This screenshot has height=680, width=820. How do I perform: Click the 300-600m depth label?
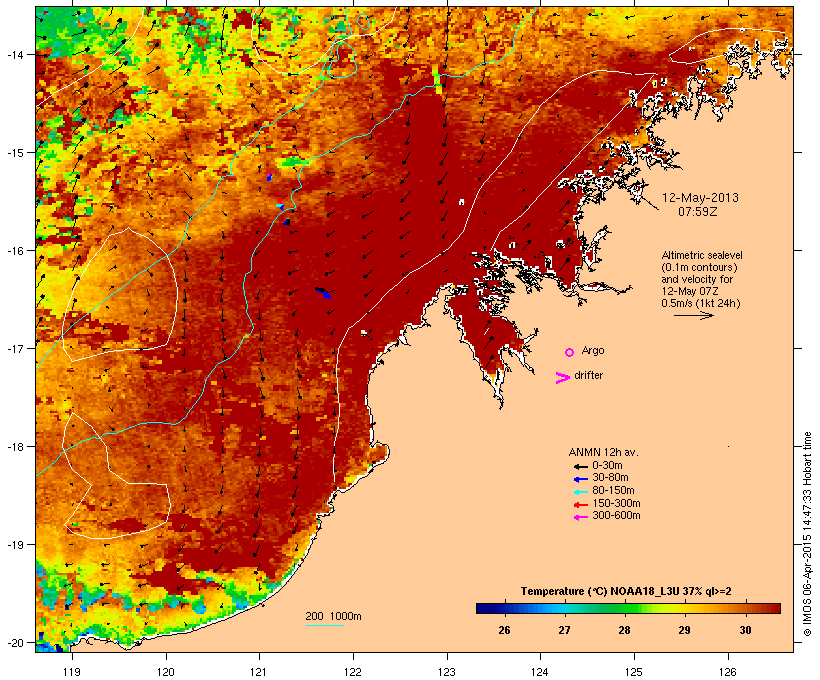[616, 516]
